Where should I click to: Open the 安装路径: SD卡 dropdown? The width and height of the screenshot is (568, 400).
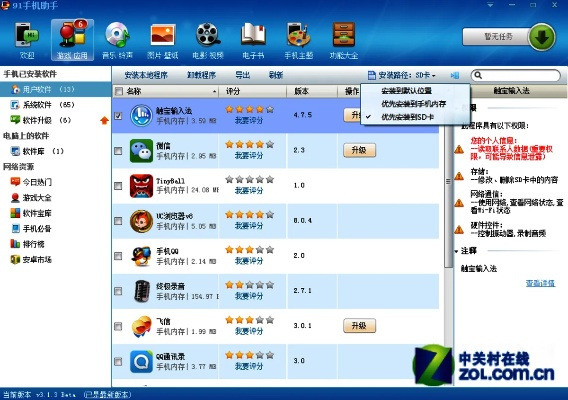(x=402, y=75)
